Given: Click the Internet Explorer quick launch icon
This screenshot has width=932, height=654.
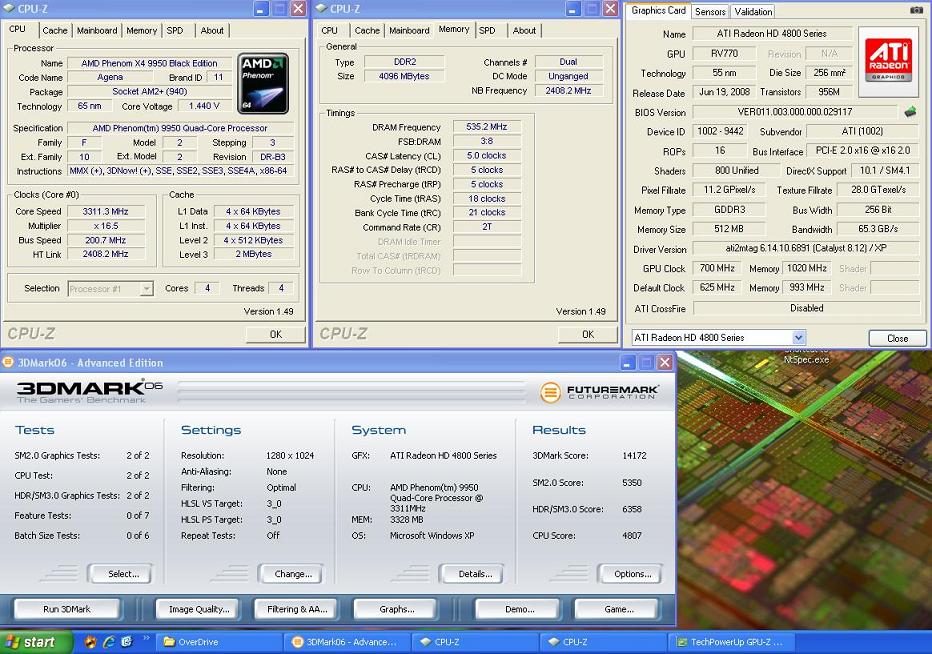Looking at the screenshot, I should point(109,642).
